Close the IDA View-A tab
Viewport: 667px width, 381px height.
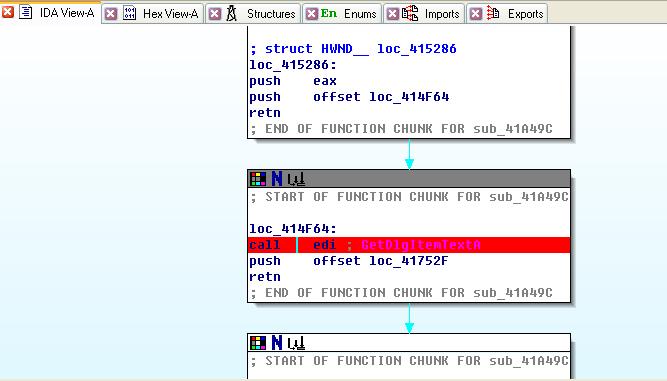tap(8, 12)
